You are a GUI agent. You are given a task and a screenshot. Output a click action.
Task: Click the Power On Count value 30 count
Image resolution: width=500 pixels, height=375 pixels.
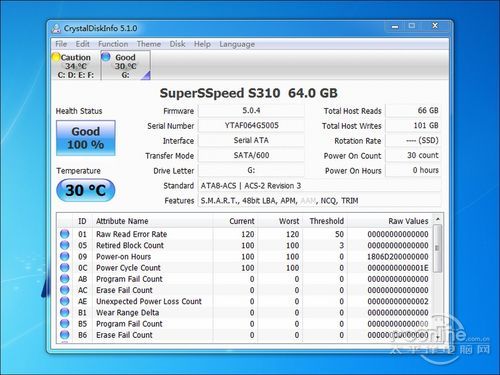tap(413, 155)
